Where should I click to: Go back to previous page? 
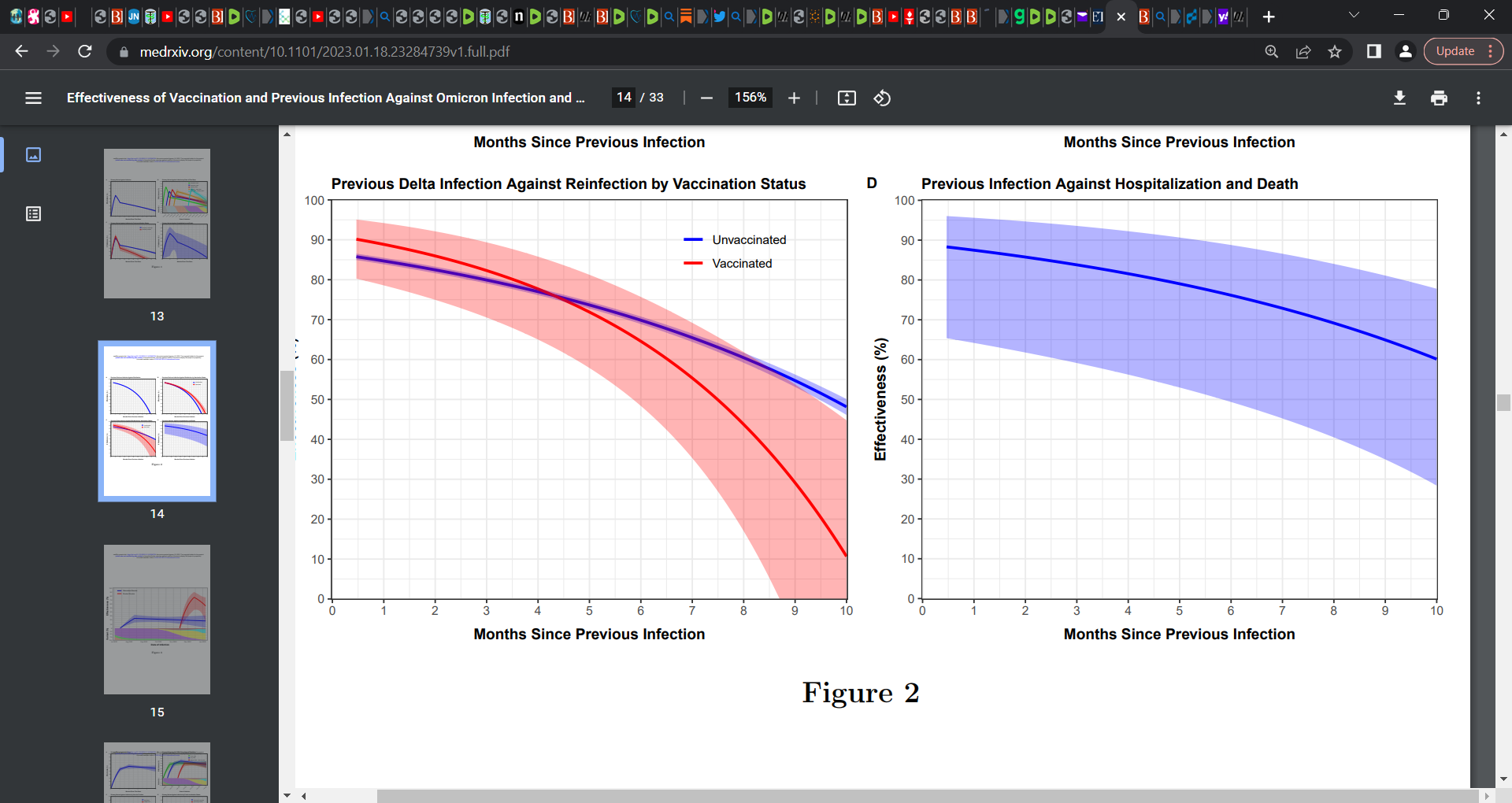[21, 51]
